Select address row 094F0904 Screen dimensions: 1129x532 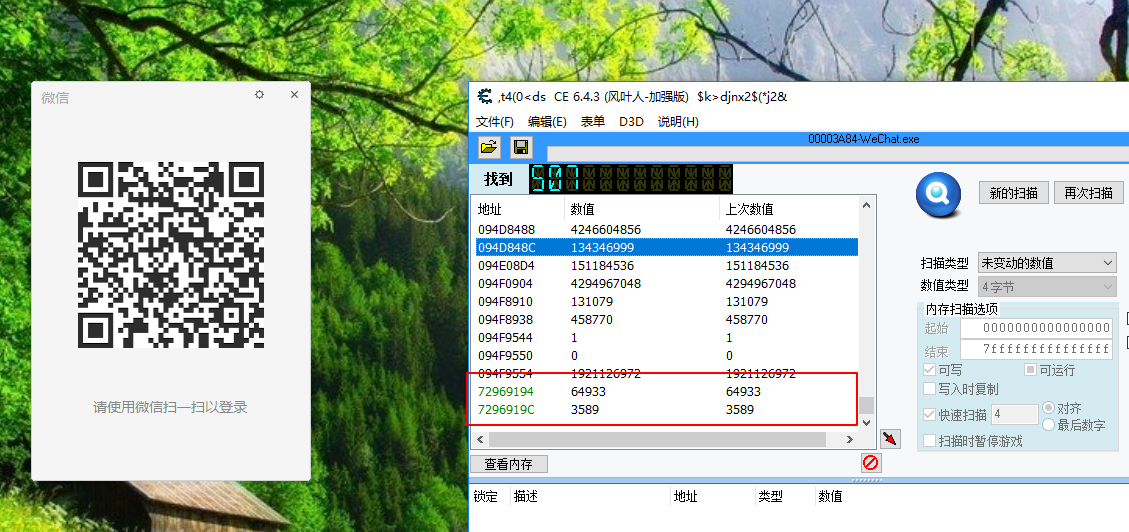(667, 284)
